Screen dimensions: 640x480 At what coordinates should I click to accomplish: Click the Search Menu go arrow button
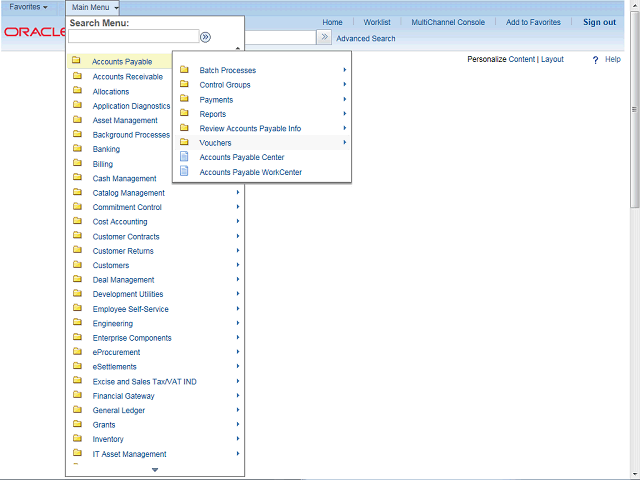[205, 37]
